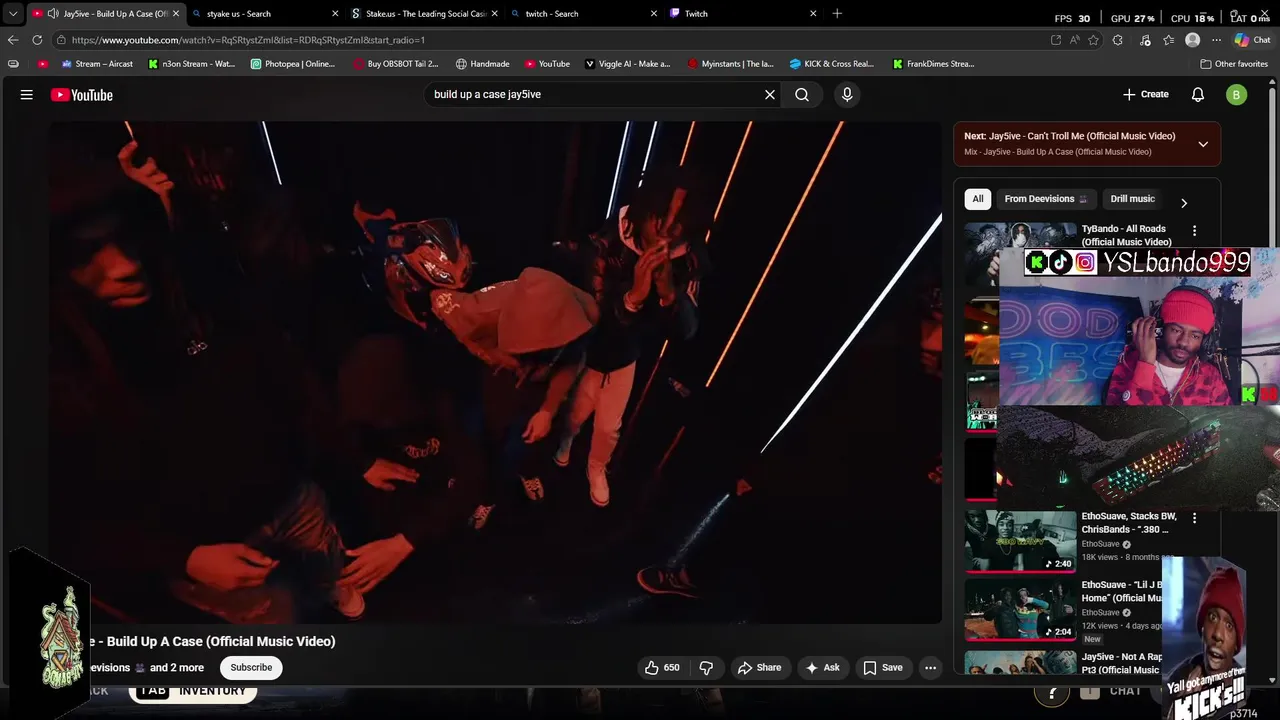
Task: Open the green B account avatar
Action: point(1237,95)
